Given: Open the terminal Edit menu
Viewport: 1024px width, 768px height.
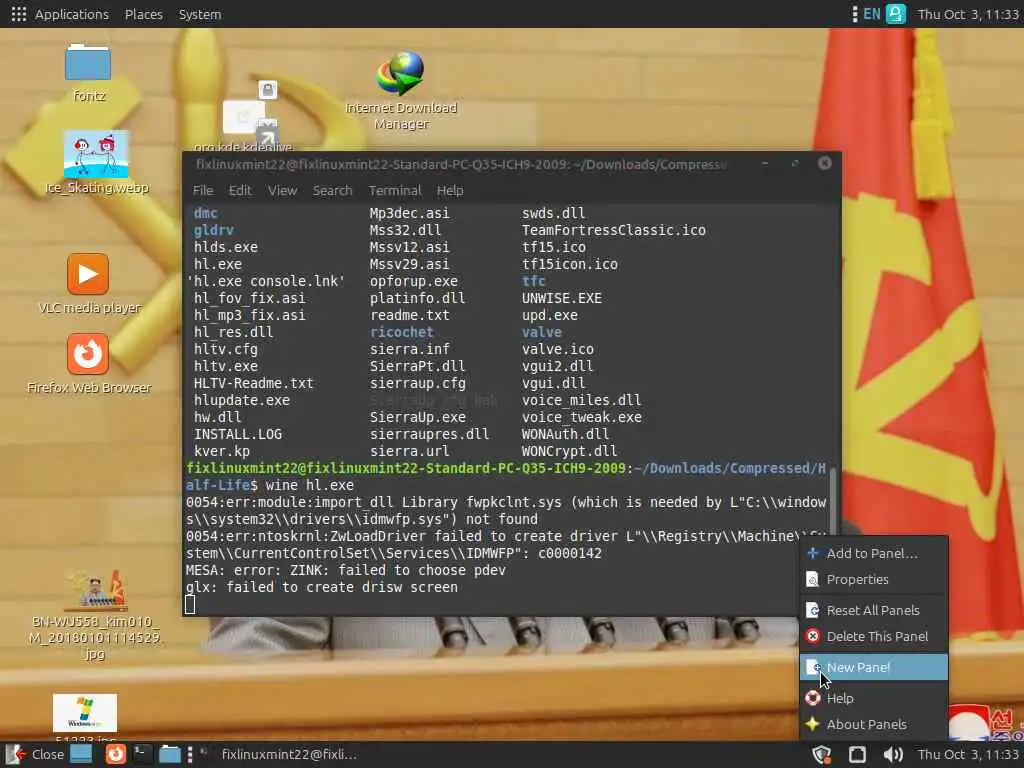Looking at the screenshot, I should pos(240,190).
